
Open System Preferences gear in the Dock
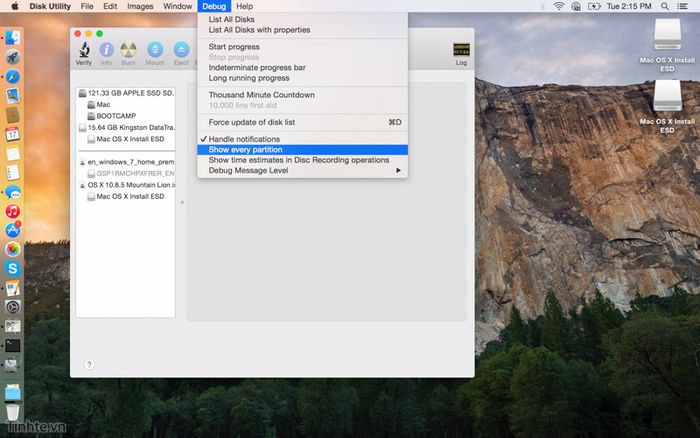tap(12, 307)
